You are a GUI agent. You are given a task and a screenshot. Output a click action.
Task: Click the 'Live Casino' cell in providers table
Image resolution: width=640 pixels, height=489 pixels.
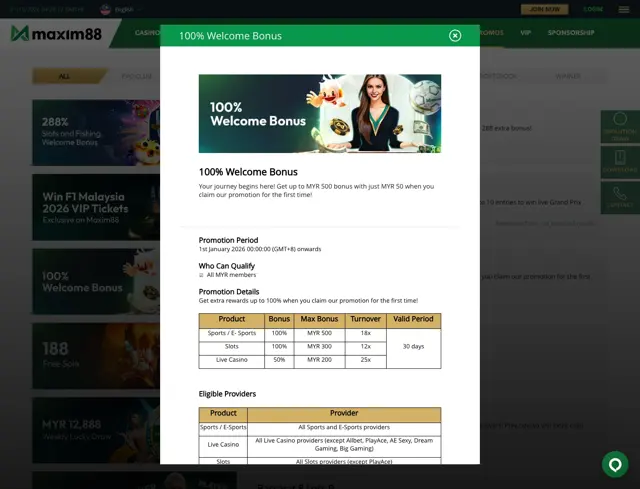click(x=223, y=445)
